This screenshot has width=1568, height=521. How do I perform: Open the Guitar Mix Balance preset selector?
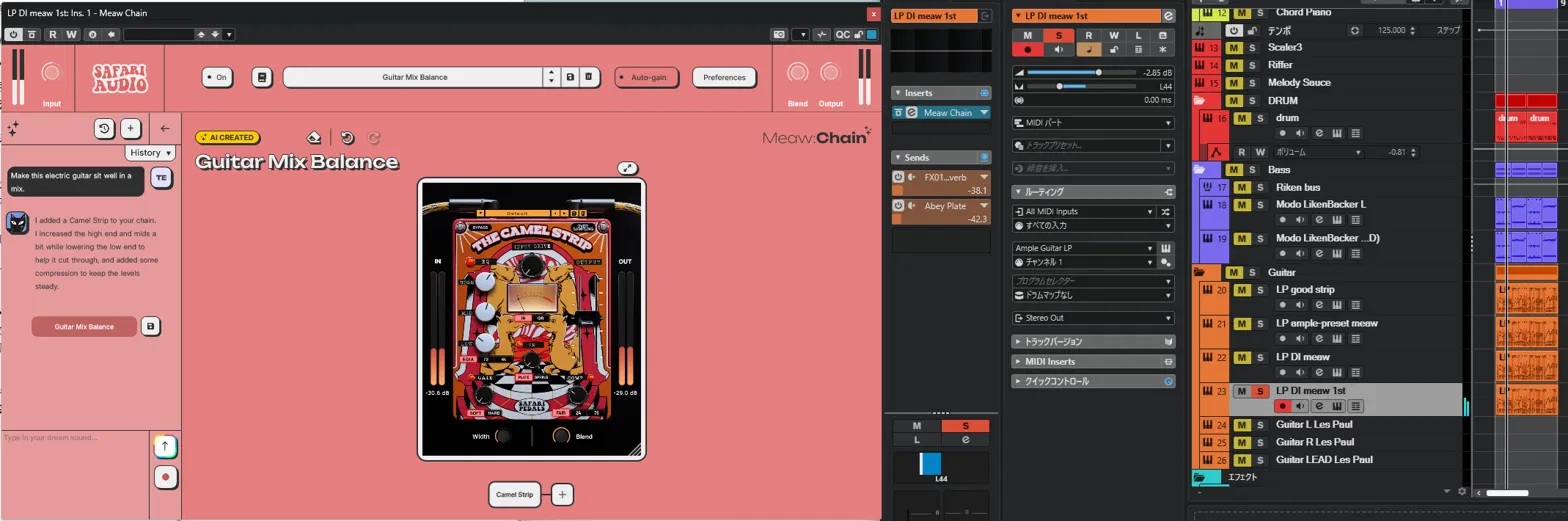click(x=414, y=77)
